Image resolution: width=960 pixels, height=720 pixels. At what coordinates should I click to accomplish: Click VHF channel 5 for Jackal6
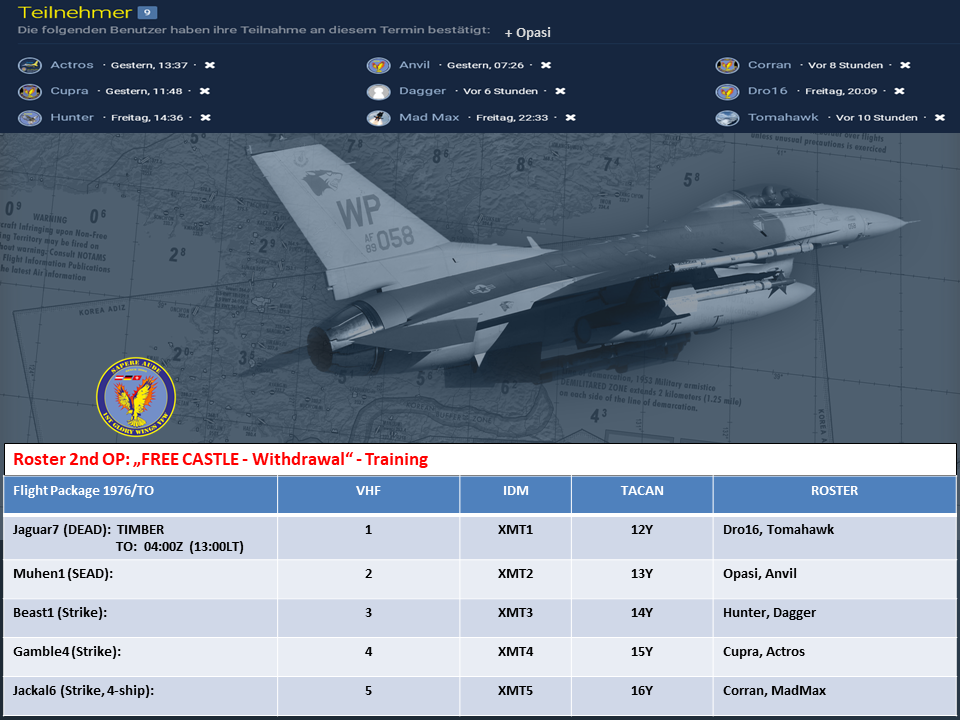pos(369,691)
